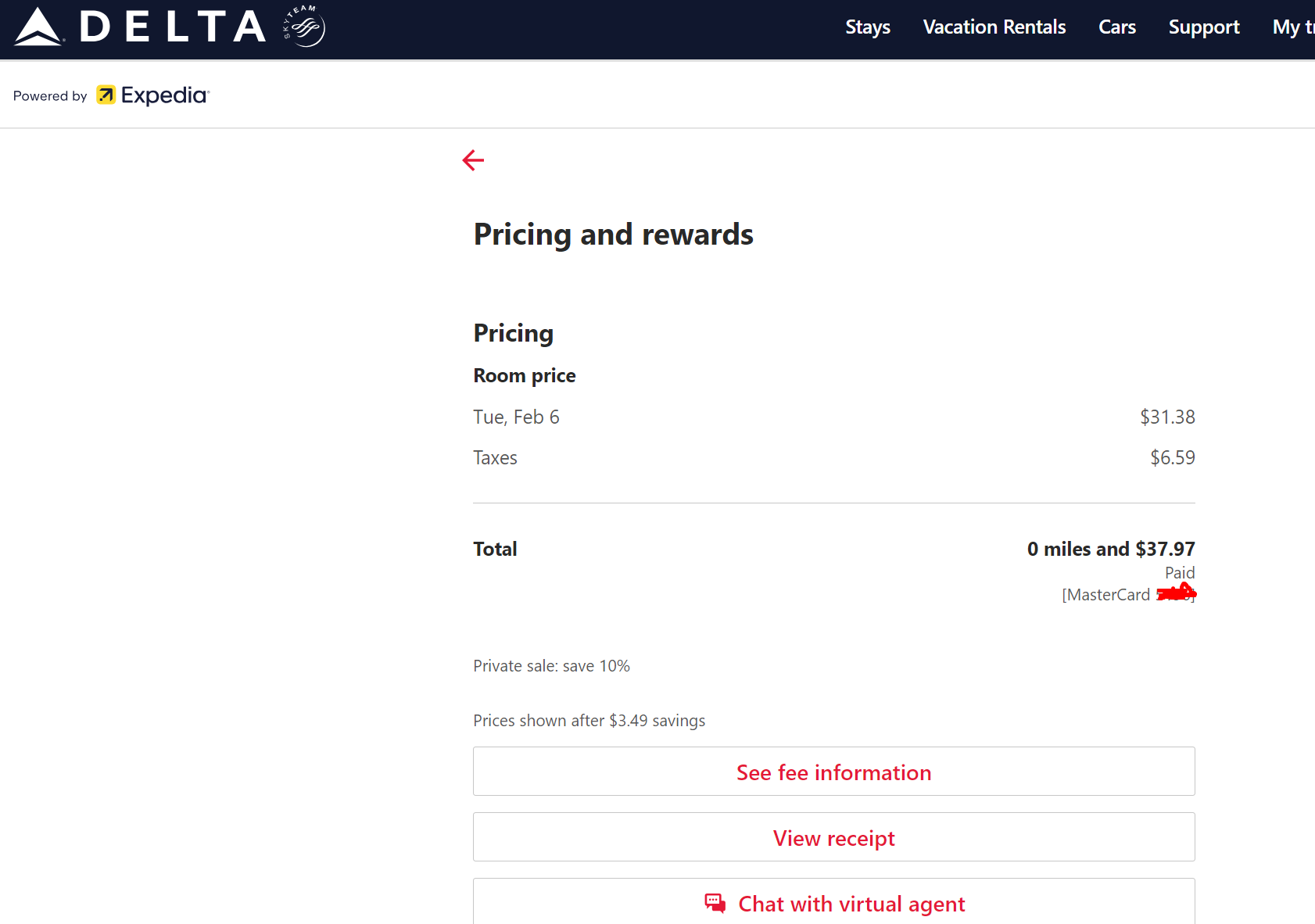Click the red back arrow

[473, 160]
